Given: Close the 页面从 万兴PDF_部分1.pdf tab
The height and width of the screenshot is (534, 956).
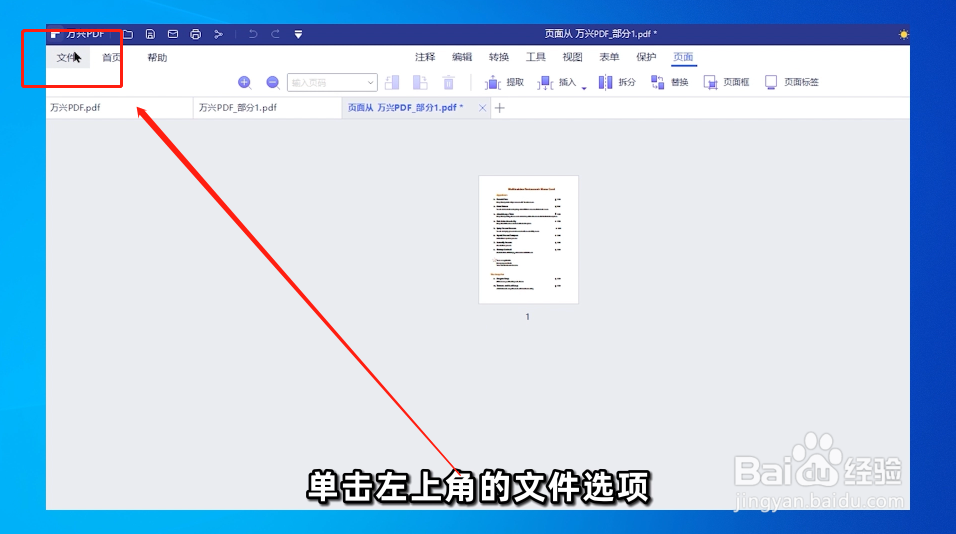Looking at the screenshot, I should [x=482, y=108].
